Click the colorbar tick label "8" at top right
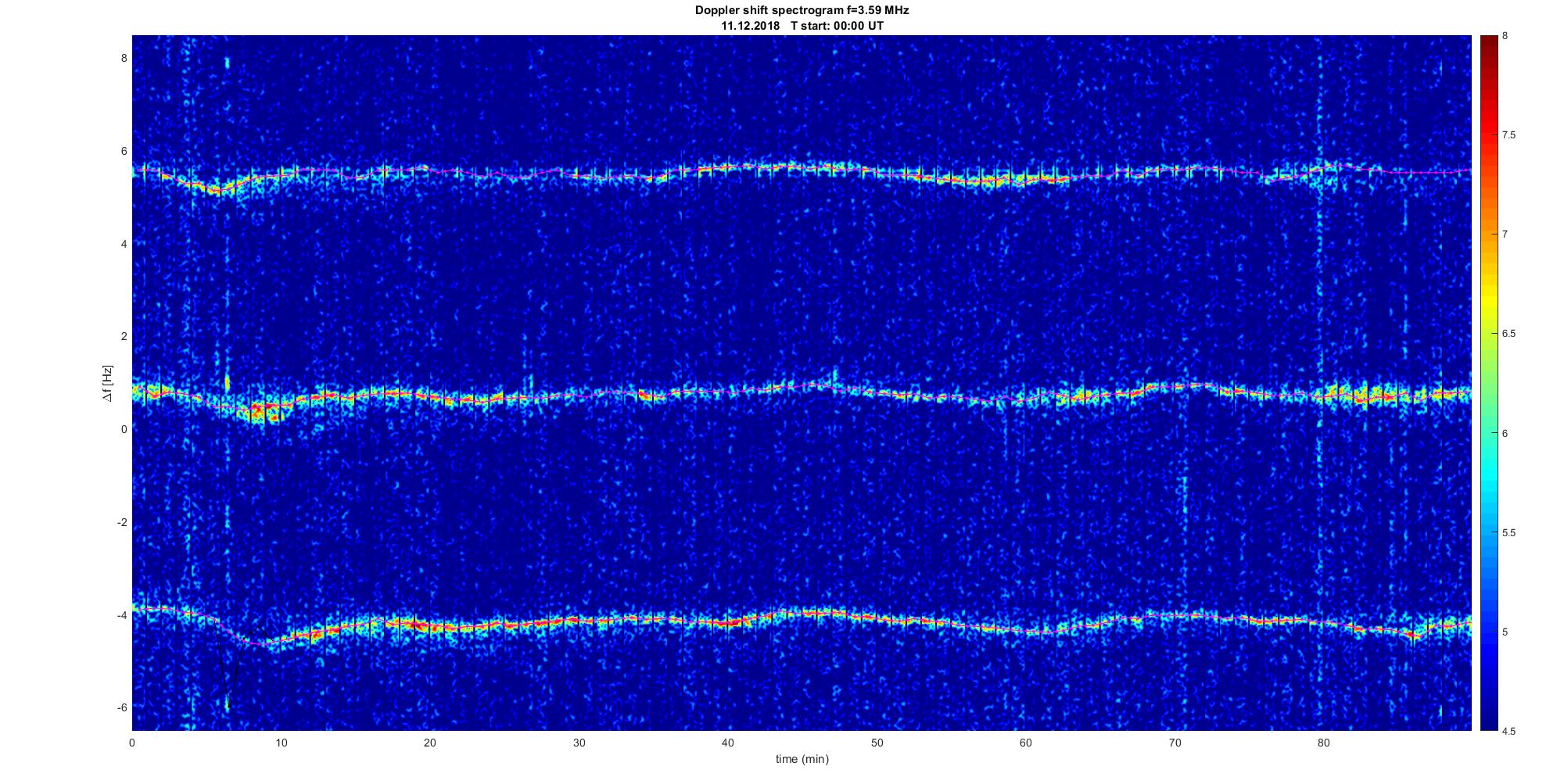This screenshot has height=784, width=1564. click(x=1505, y=36)
